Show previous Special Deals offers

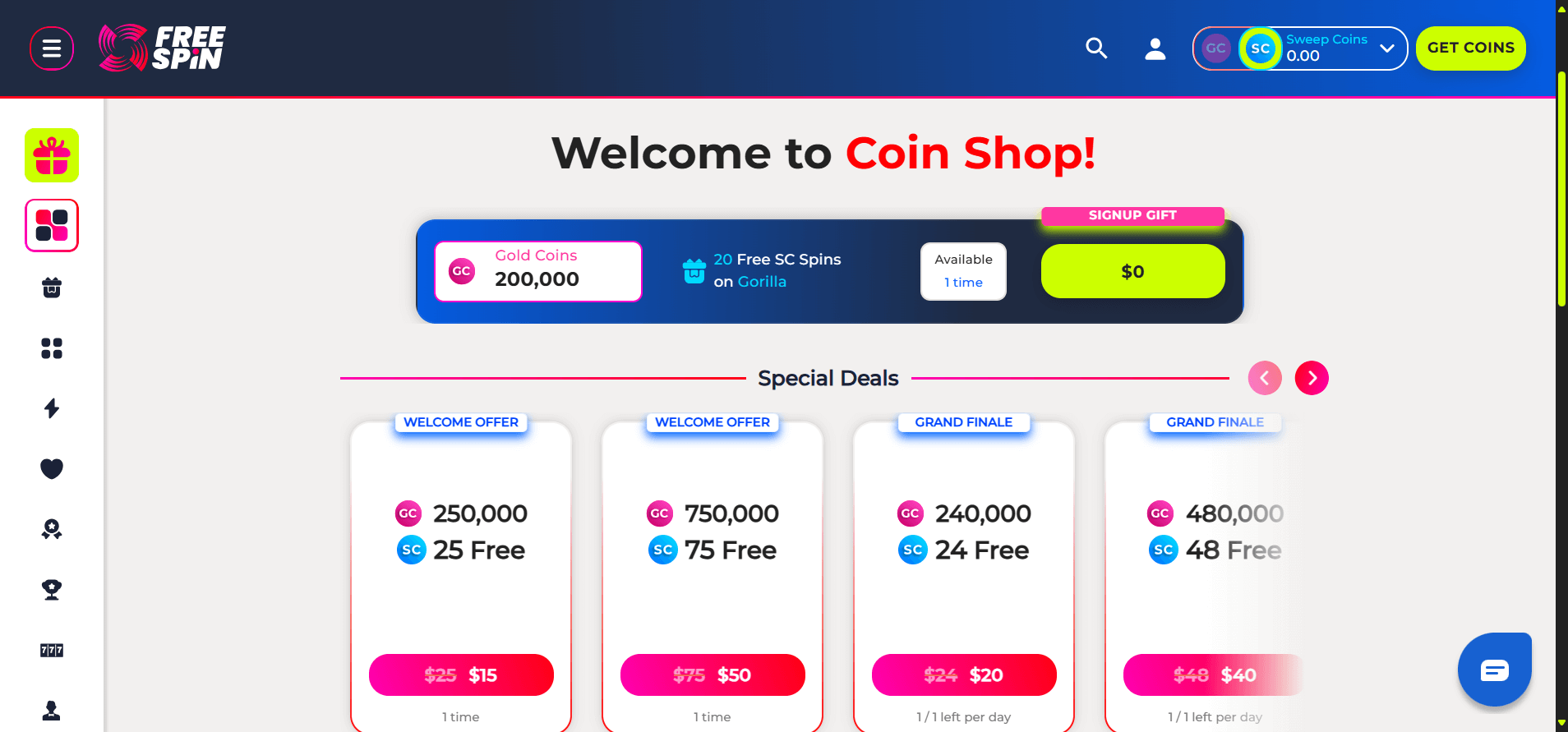click(1265, 378)
